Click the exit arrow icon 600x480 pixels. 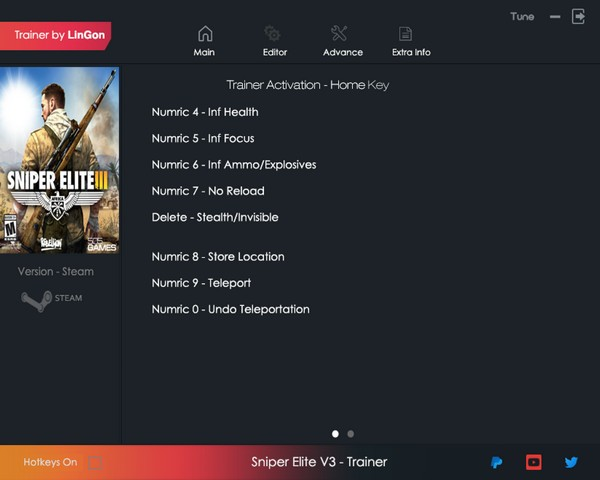coord(578,16)
